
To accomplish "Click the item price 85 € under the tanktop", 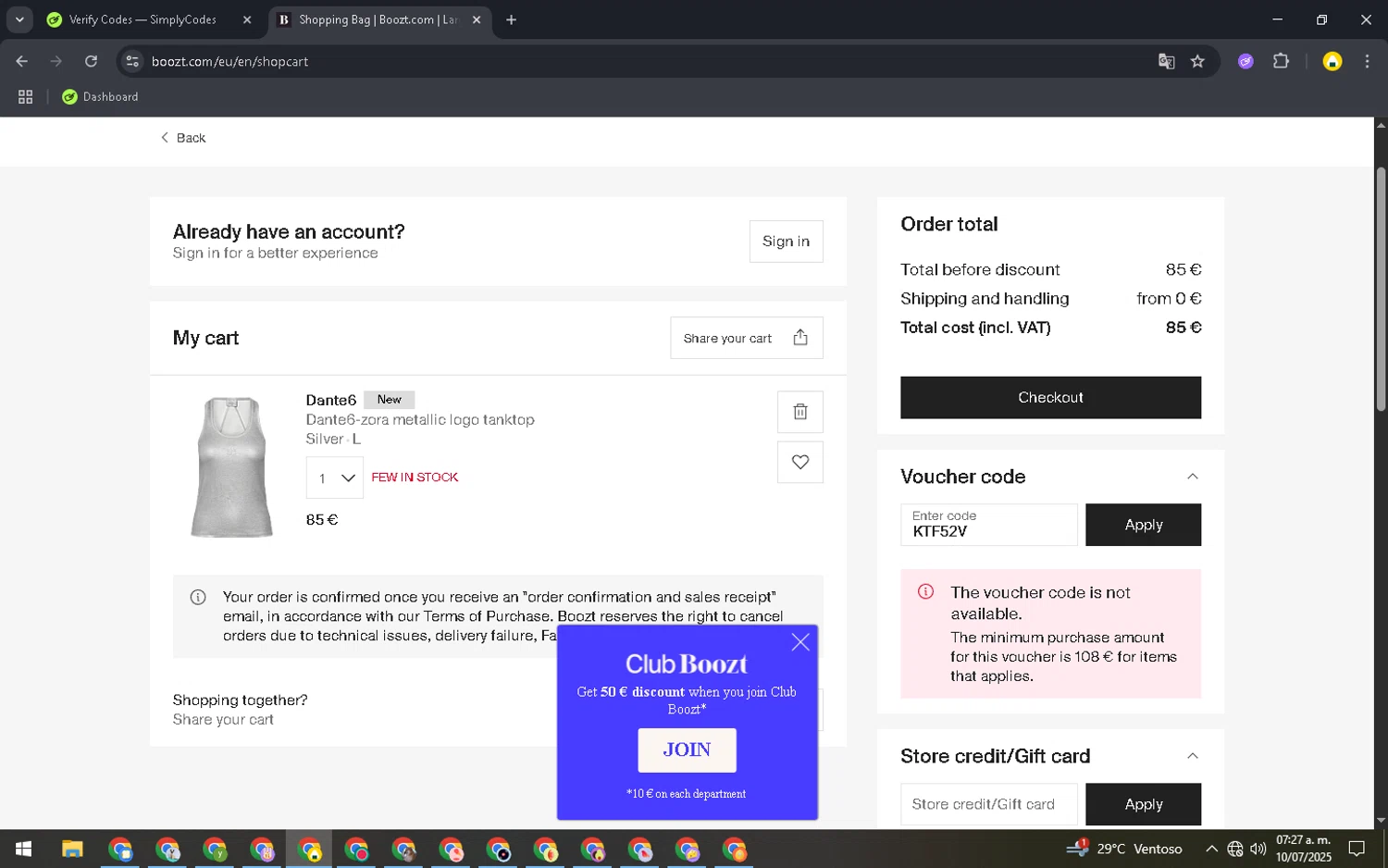I will click(x=321, y=520).
